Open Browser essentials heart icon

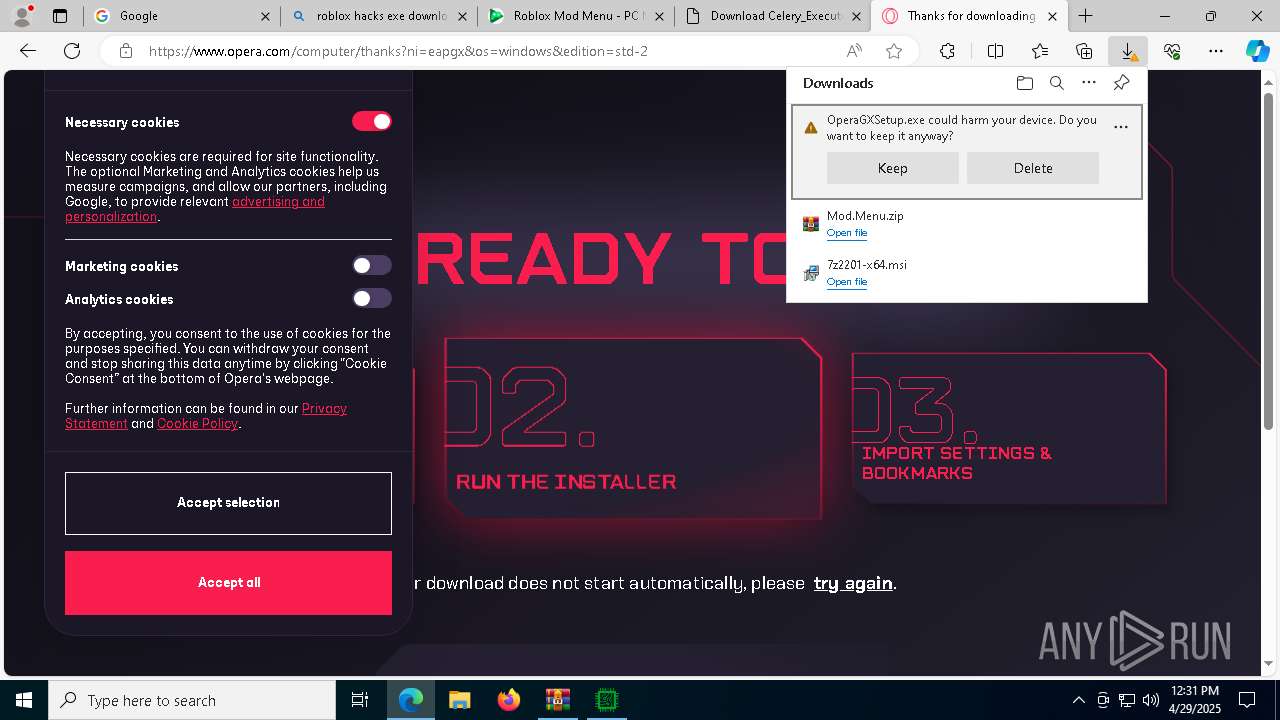point(1172,51)
